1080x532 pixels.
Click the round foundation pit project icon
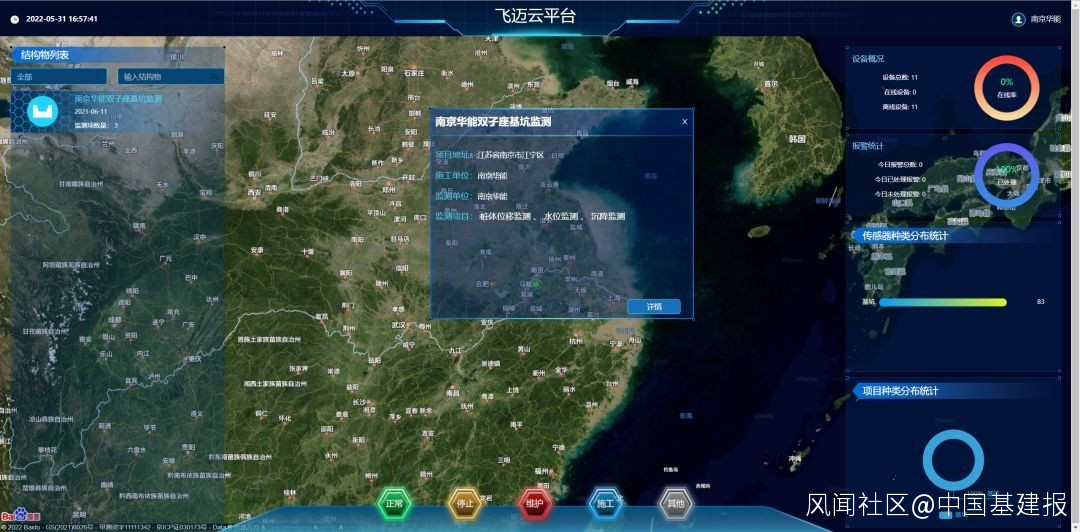click(x=43, y=112)
